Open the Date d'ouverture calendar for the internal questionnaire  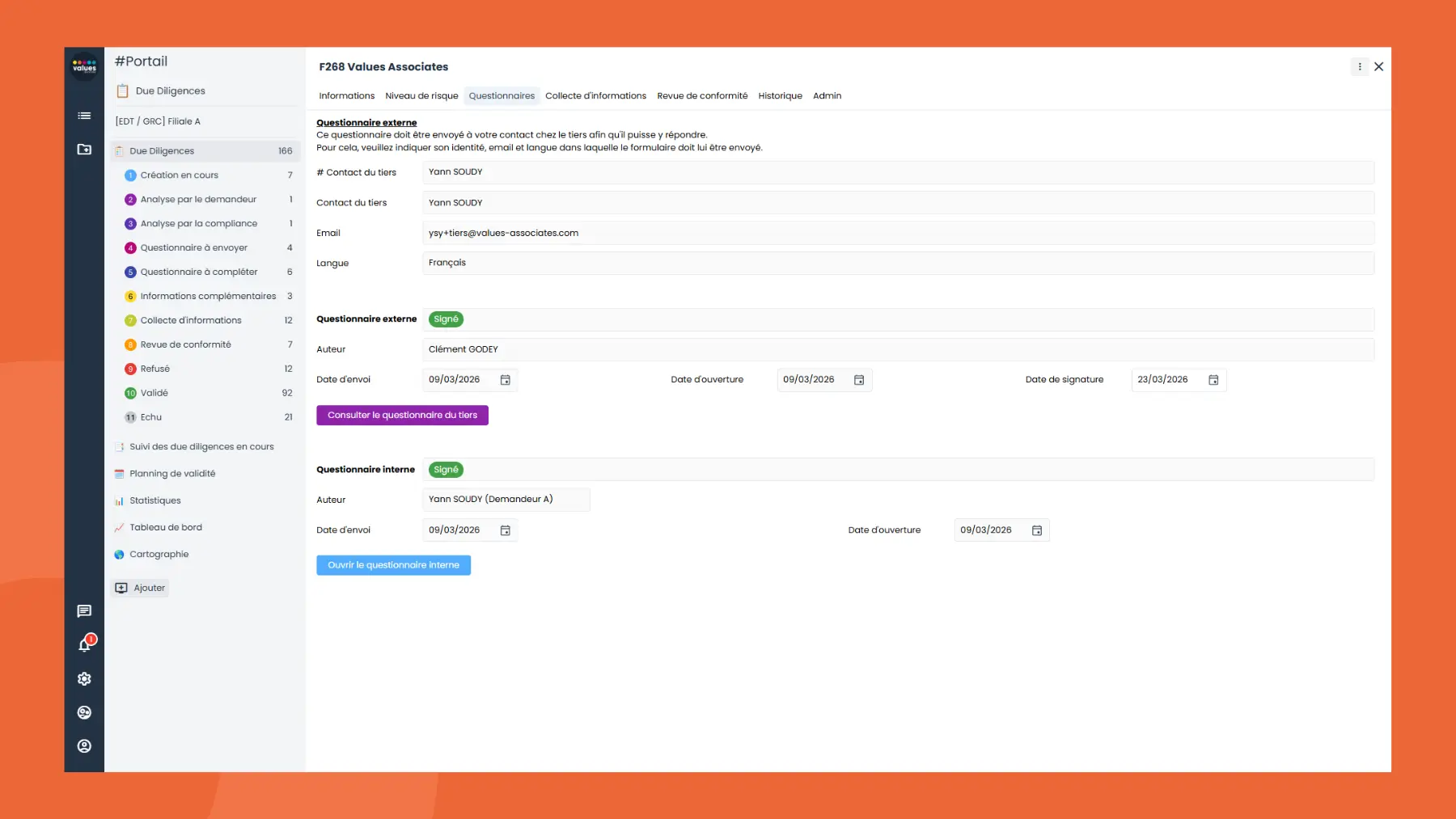pos(1036,530)
